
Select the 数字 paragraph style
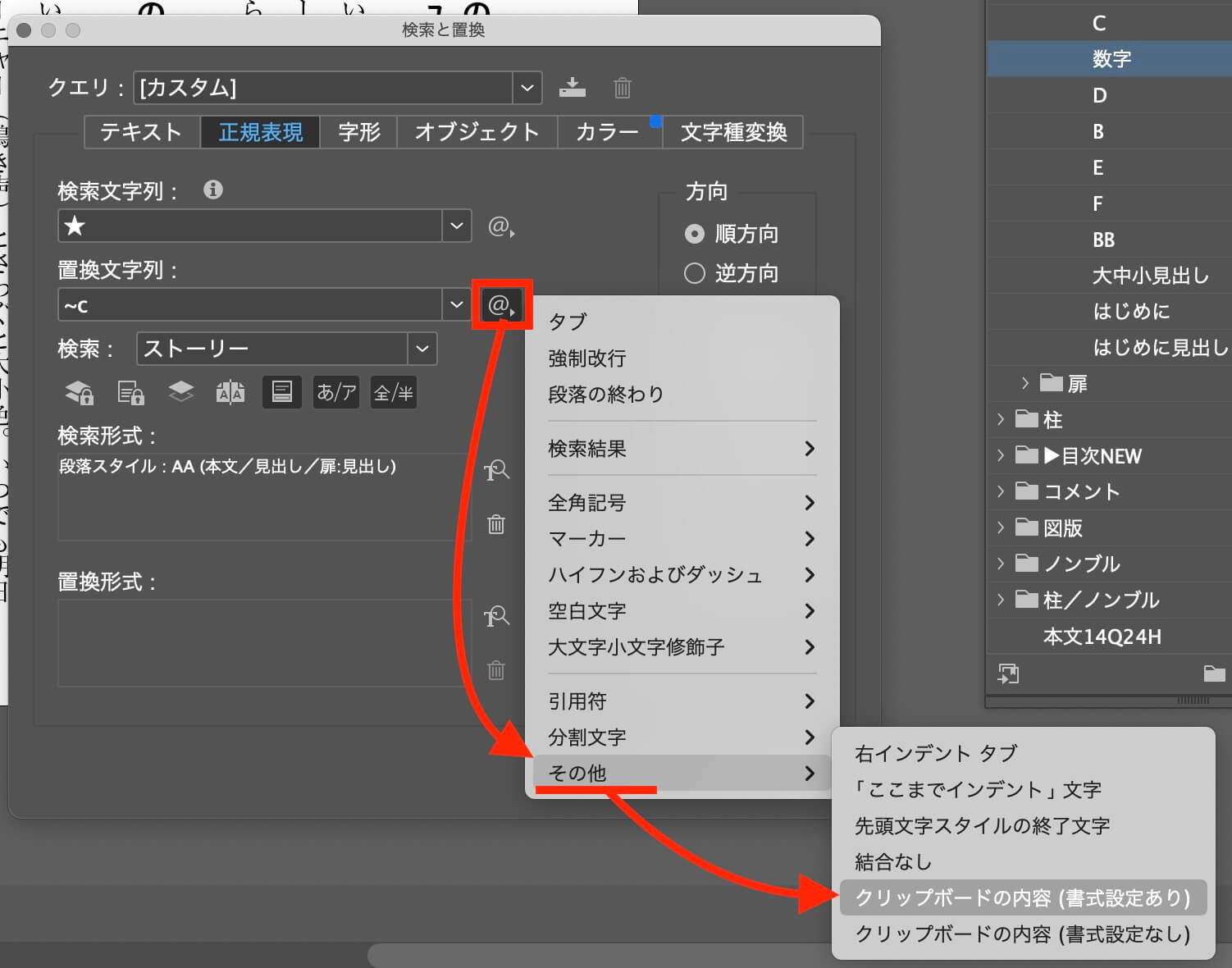tap(1111, 59)
